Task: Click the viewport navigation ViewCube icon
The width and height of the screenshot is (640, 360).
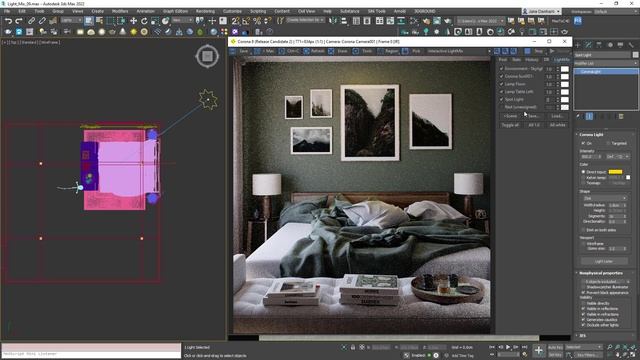Action: (207, 56)
